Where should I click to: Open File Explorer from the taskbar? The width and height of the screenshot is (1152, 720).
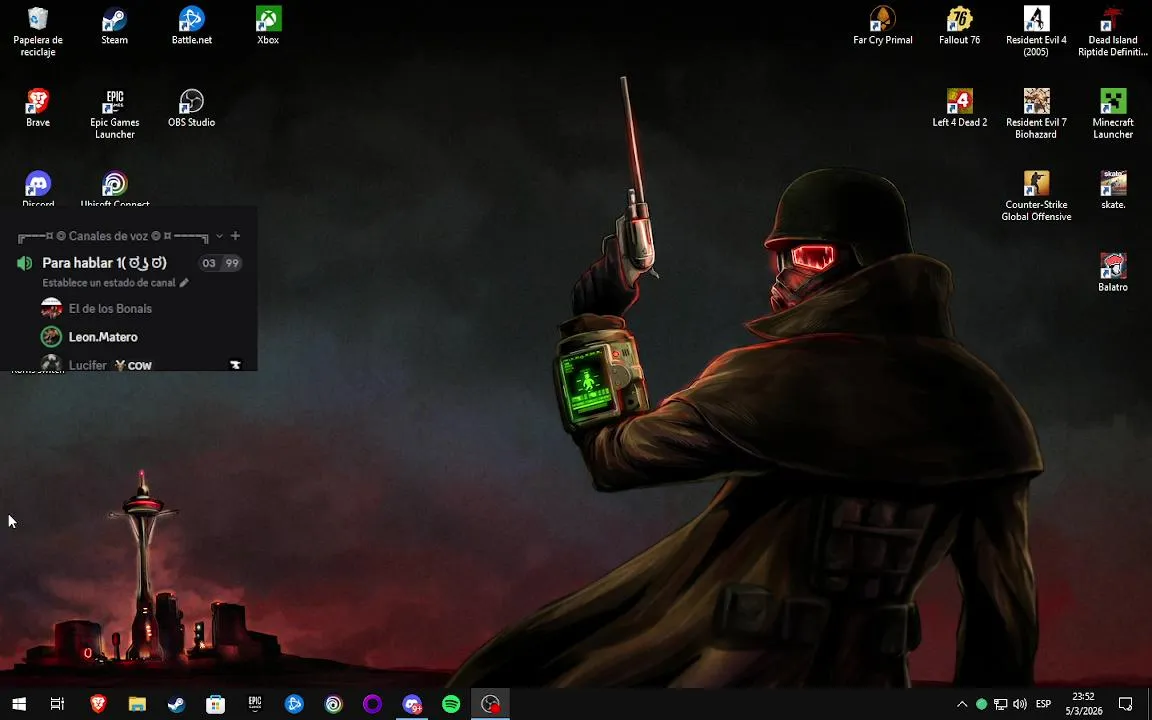137,704
